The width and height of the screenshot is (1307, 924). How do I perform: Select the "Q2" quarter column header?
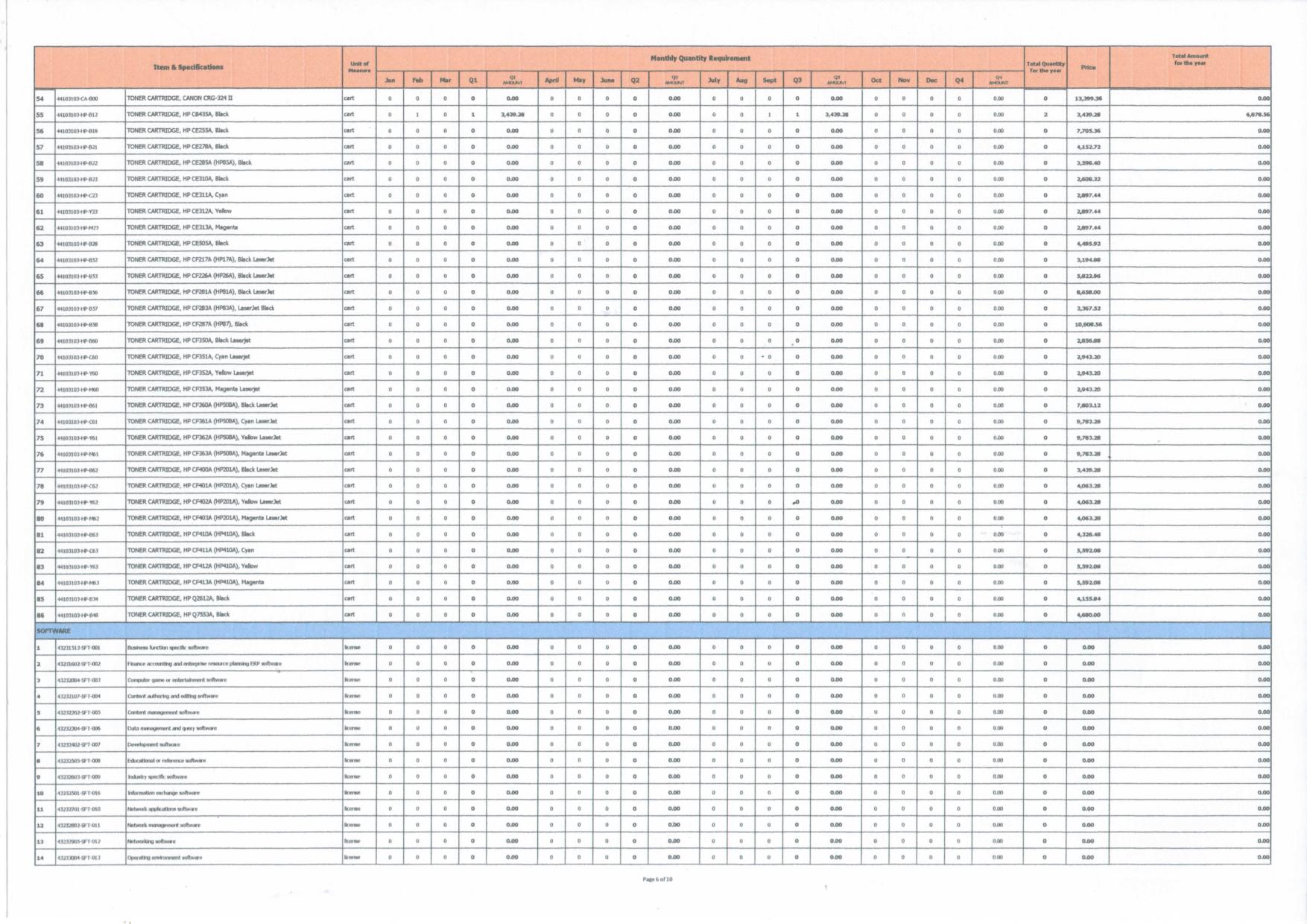pos(634,80)
